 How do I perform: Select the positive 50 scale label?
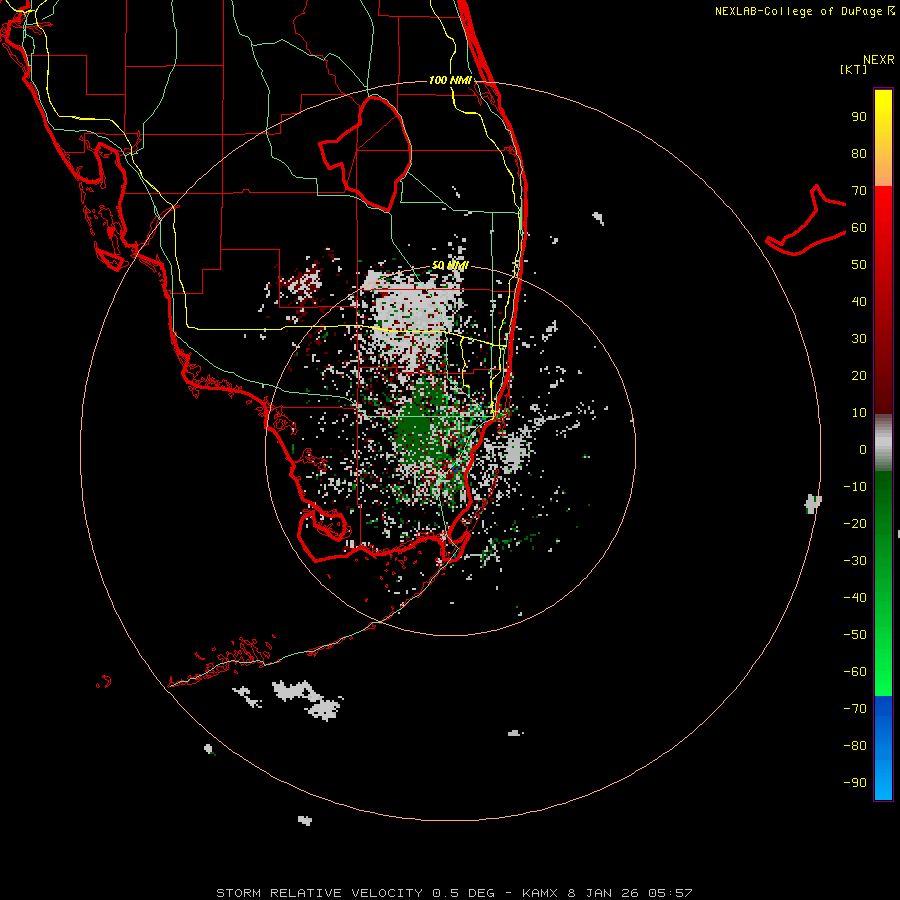(x=859, y=265)
